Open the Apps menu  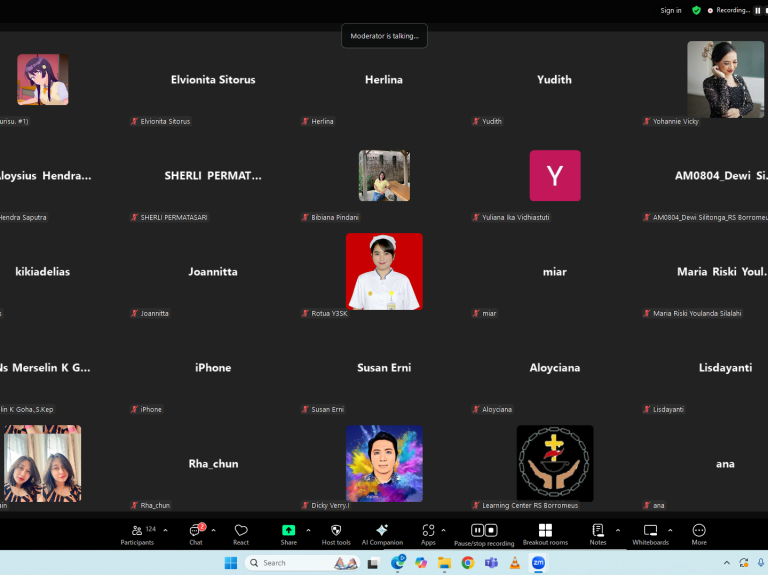coord(428,534)
